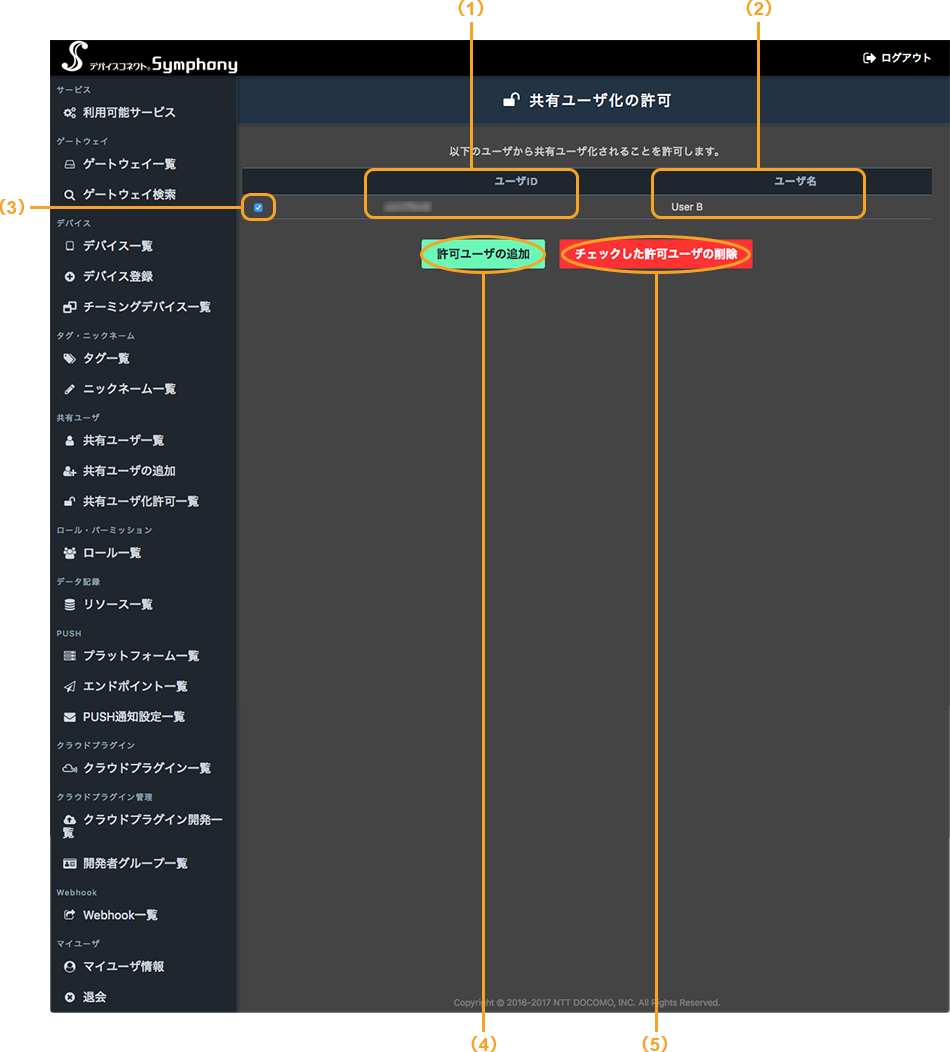Click the server icon beside プラットフォーム一覧
The width and height of the screenshot is (950, 1052).
coord(69,655)
